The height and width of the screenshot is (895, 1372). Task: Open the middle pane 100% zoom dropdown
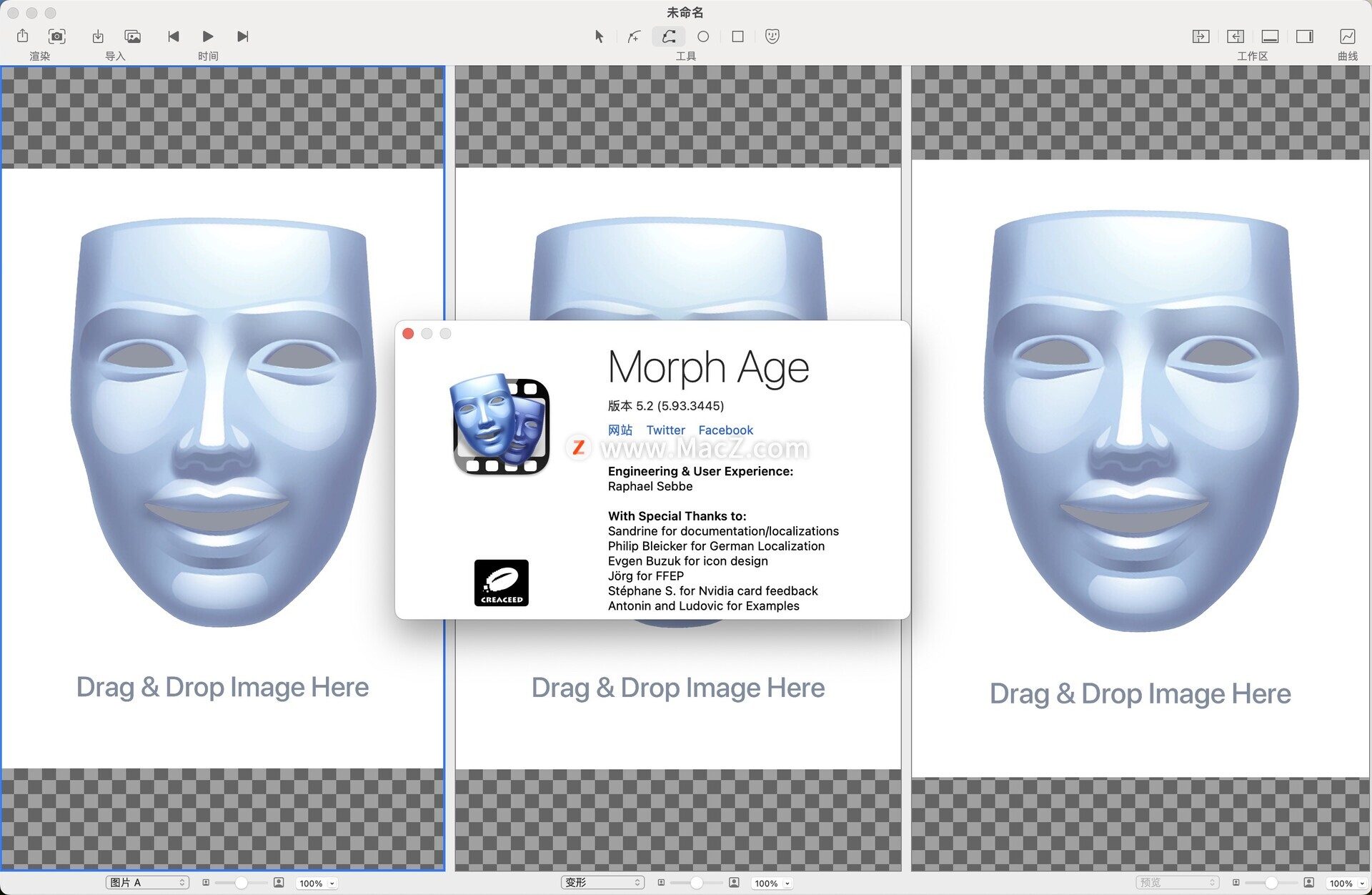[x=772, y=884]
